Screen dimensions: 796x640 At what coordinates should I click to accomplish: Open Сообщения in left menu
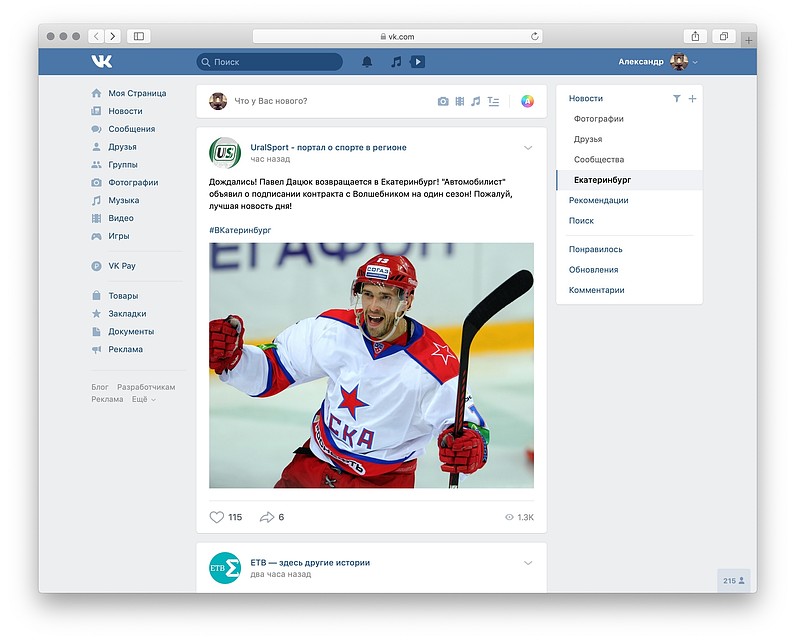pyautogui.click(x=123, y=129)
